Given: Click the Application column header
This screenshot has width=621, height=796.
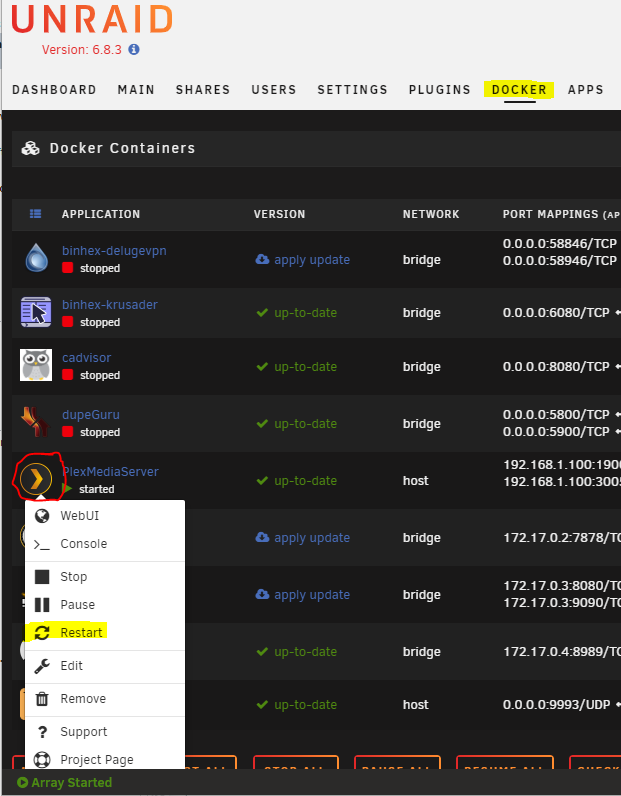Looking at the screenshot, I should coord(101,214).
